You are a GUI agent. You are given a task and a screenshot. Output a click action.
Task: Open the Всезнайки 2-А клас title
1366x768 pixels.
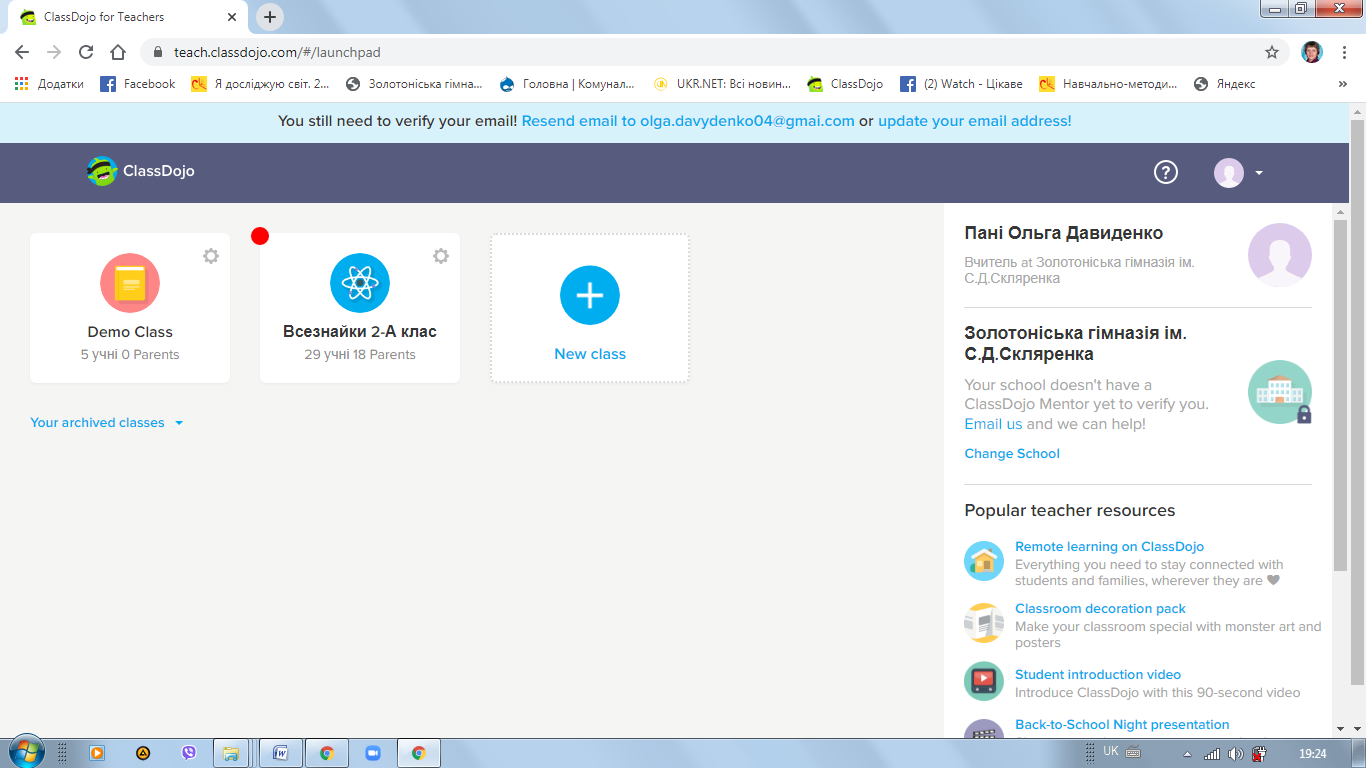pos(360,332)
